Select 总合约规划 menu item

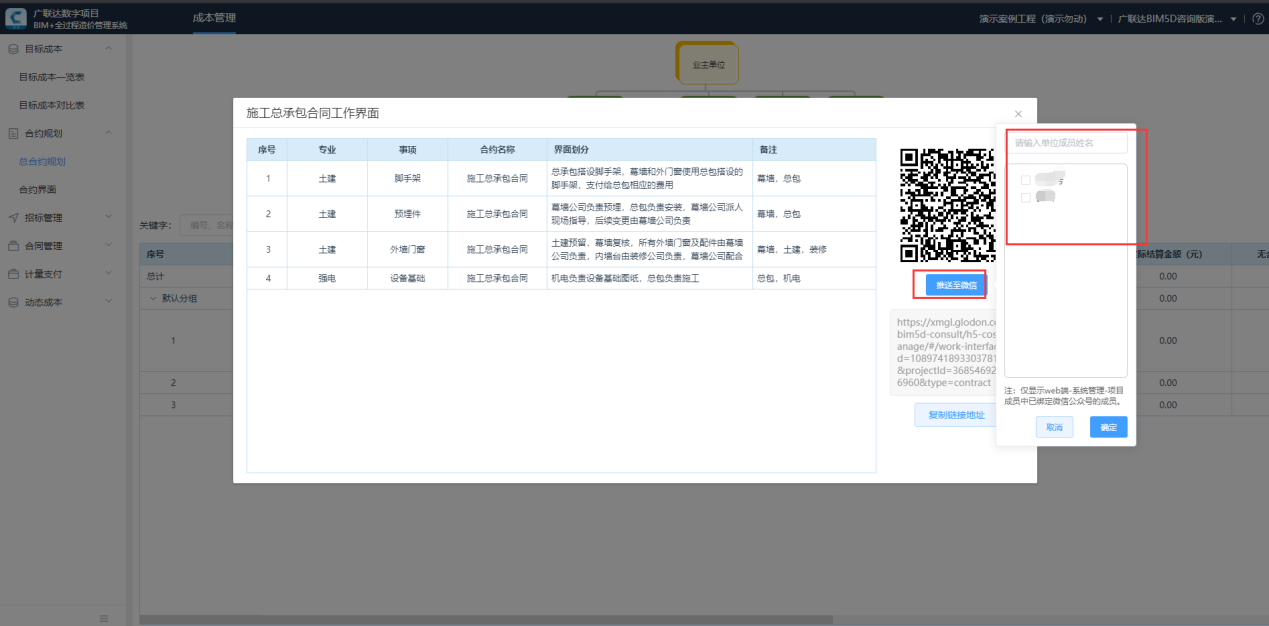click(x=42, y=161)
